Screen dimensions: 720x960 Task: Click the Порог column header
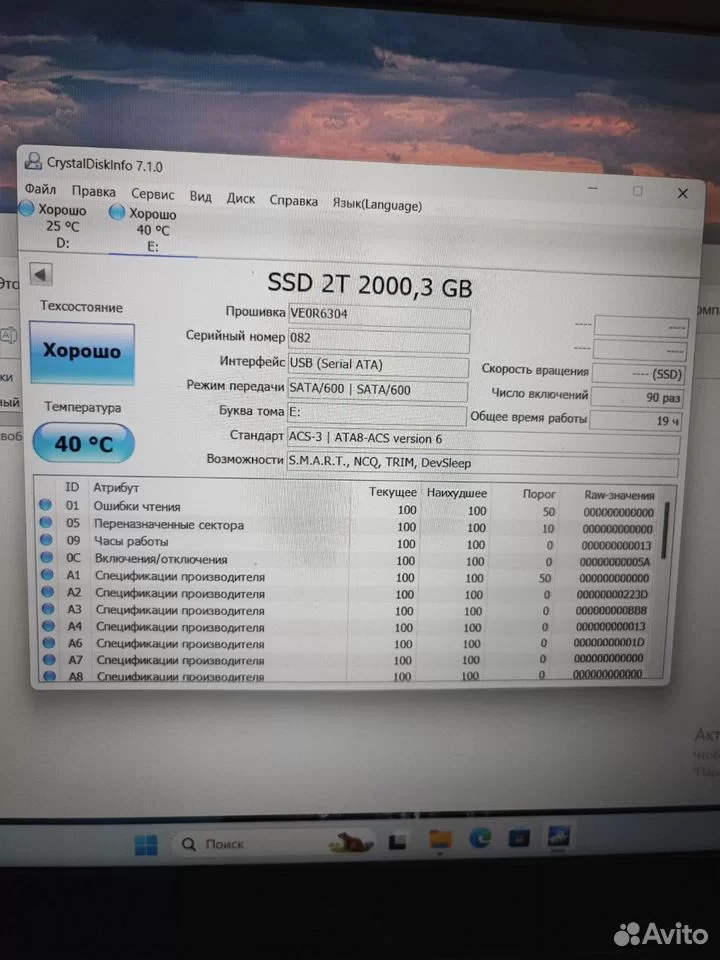539,493
